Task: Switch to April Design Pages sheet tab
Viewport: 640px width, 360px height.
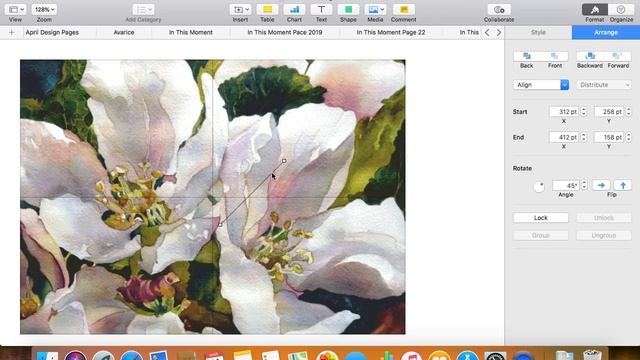Action: tap(52, 32)
